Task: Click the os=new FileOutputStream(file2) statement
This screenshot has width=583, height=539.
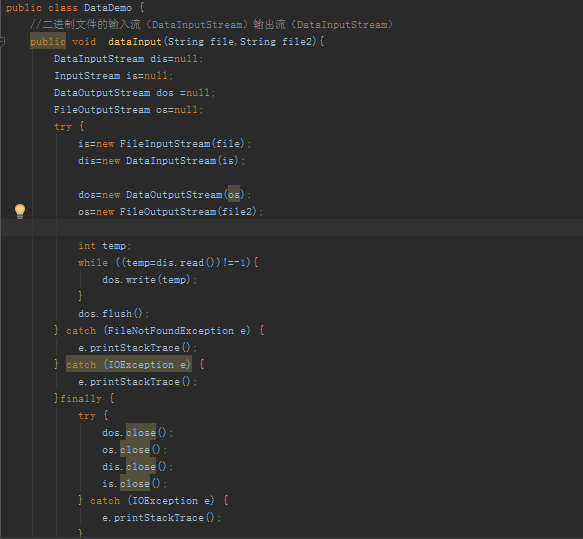Action: point(171,212)
